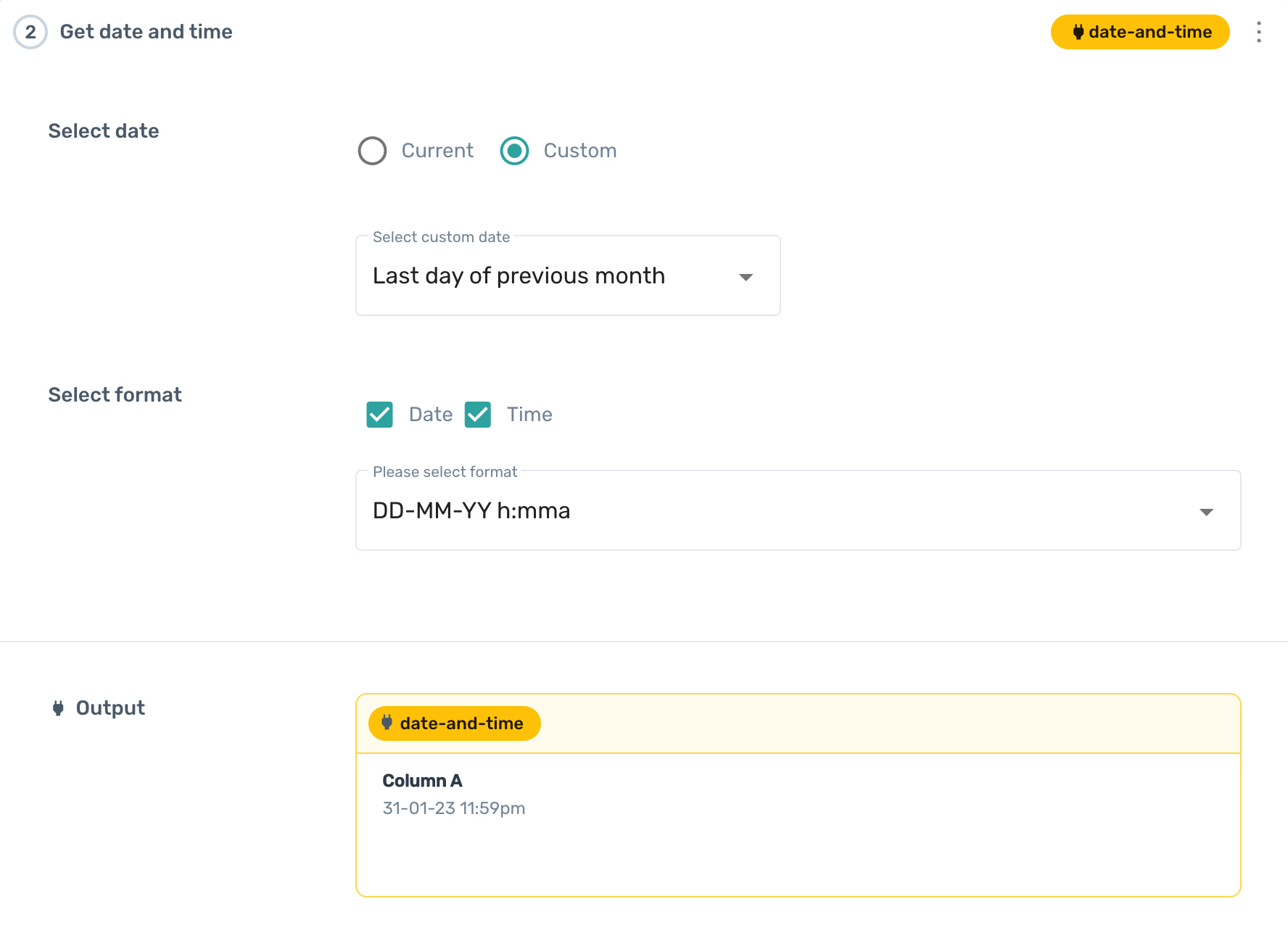Image resolution: width=1288 pixels, height=938 pixels.
Task: Click the DD-MM-YY h:mma format field
Action: click(471, 511)
